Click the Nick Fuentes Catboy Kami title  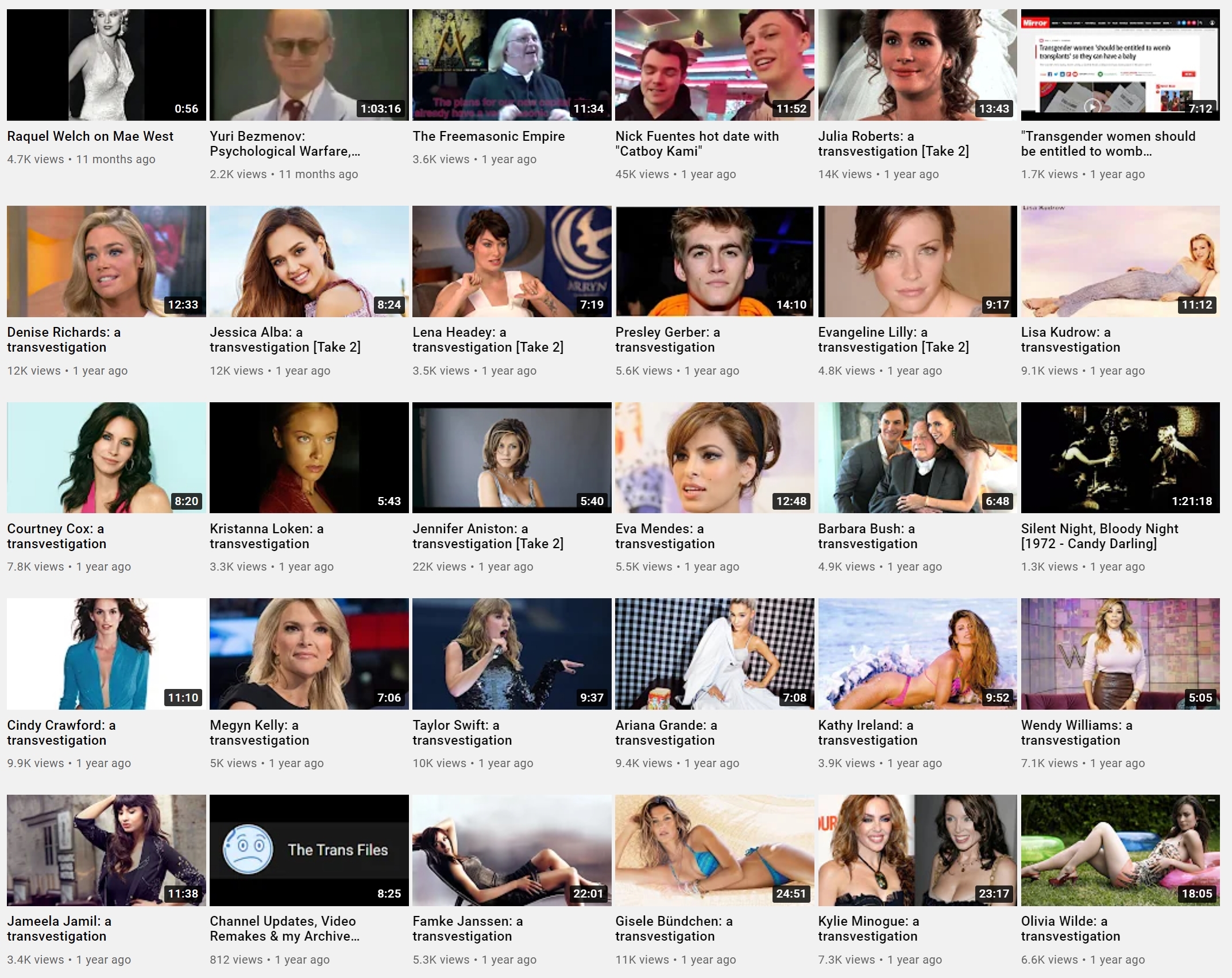697,144
